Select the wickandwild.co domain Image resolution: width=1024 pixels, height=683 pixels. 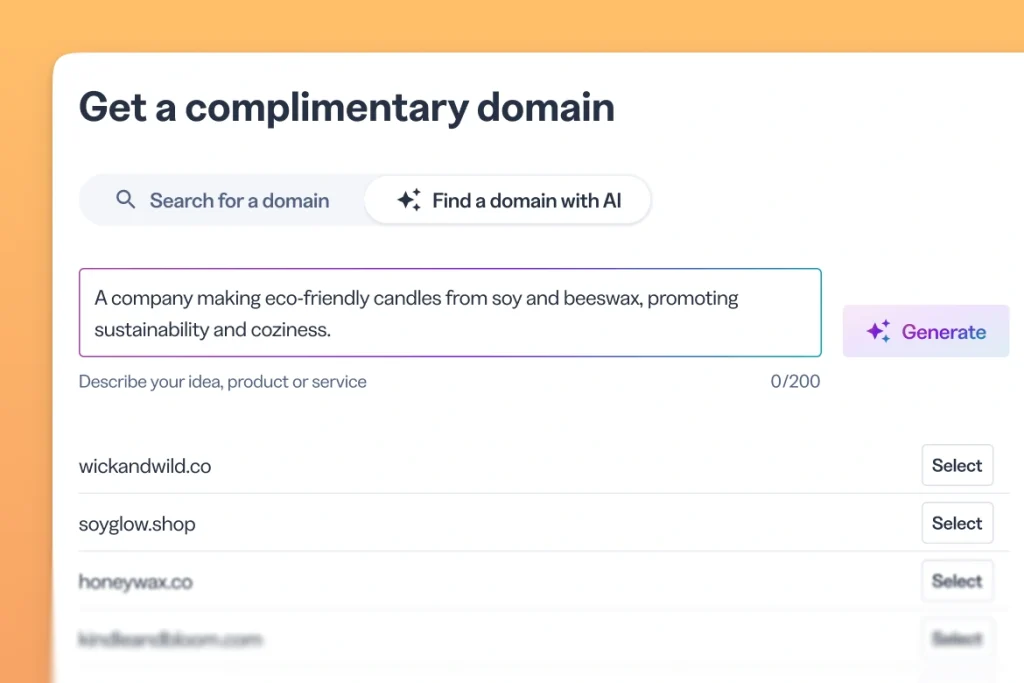point(957,466)
